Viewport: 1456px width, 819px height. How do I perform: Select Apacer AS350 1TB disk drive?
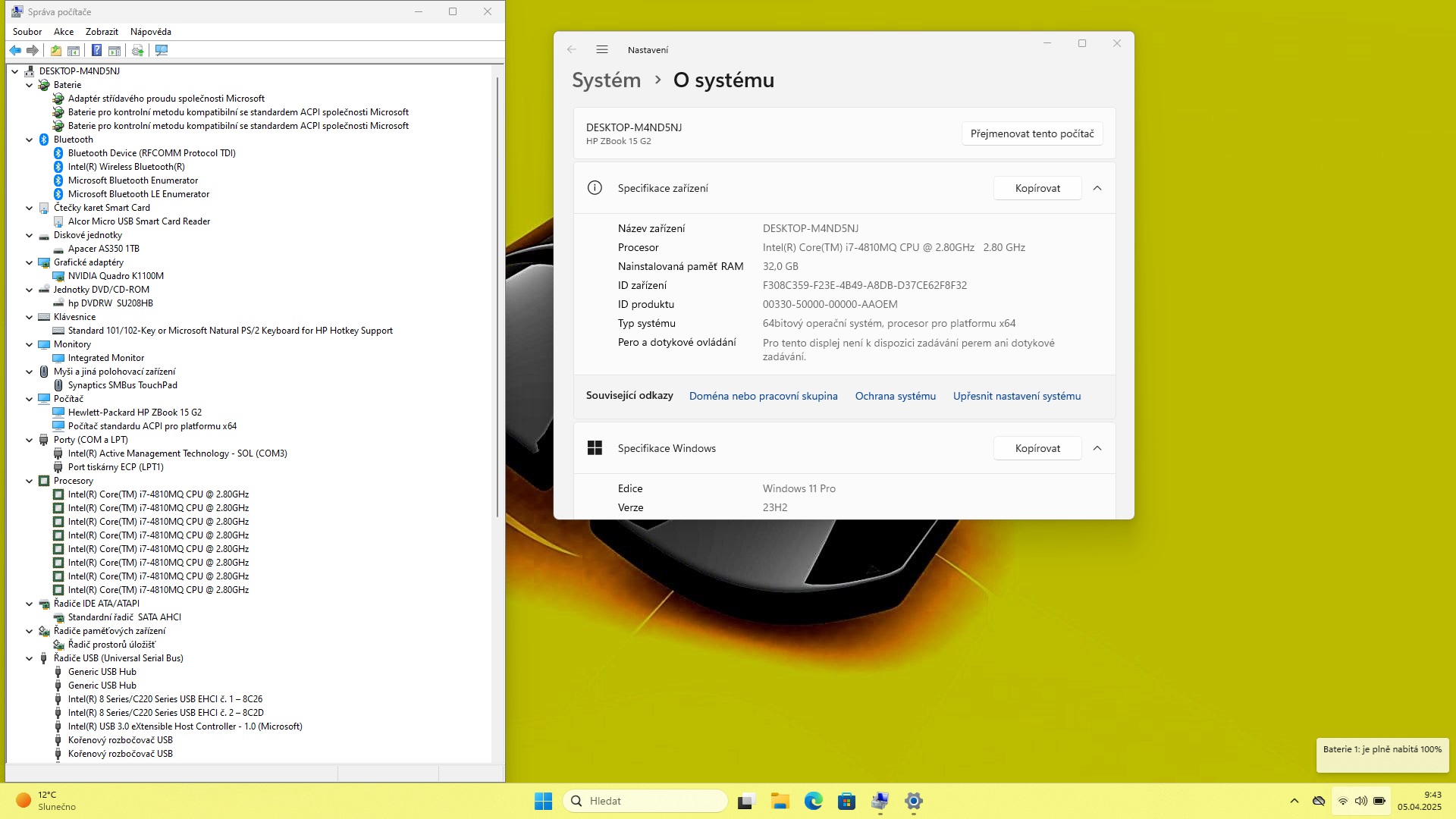[x=104, y=249]
